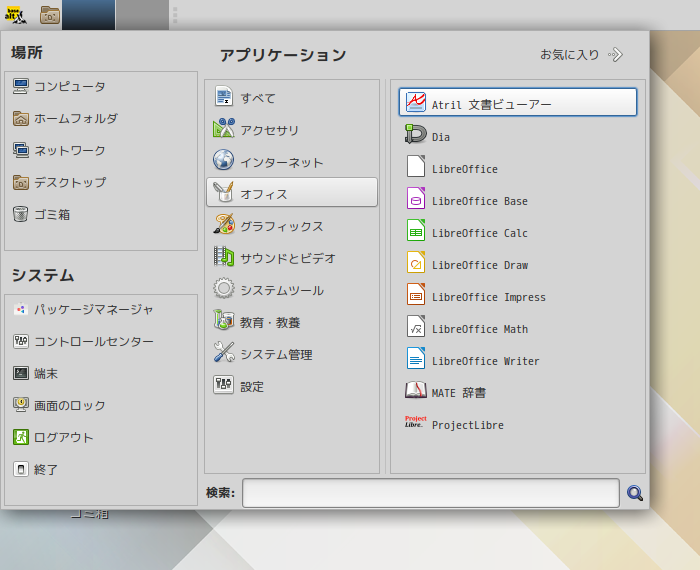Viewport: 700px width, 570px height.
Task: Launch ProjectLibre
Action: (x=518, y=424)
